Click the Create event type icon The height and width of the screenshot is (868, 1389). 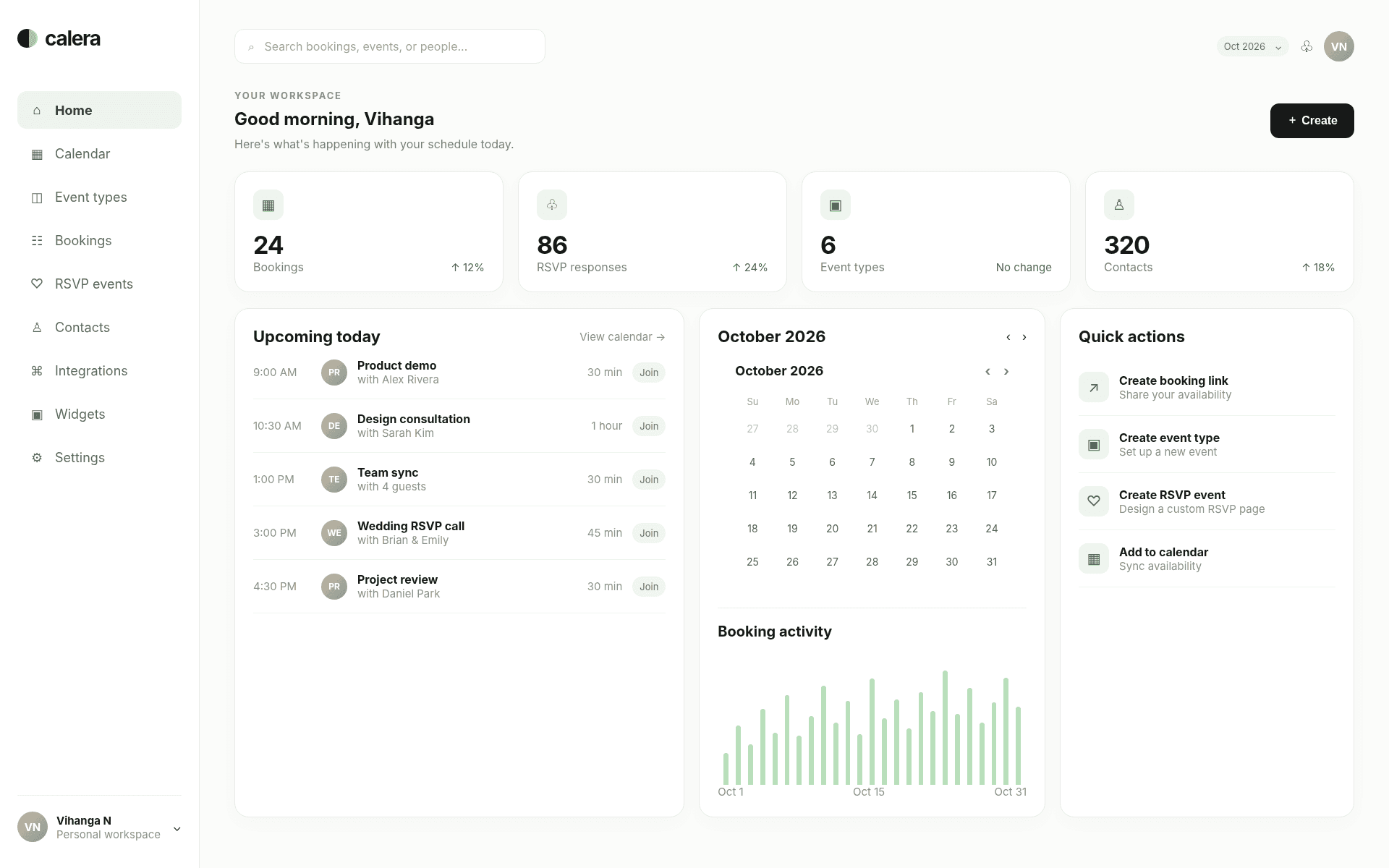[1094, 445]
